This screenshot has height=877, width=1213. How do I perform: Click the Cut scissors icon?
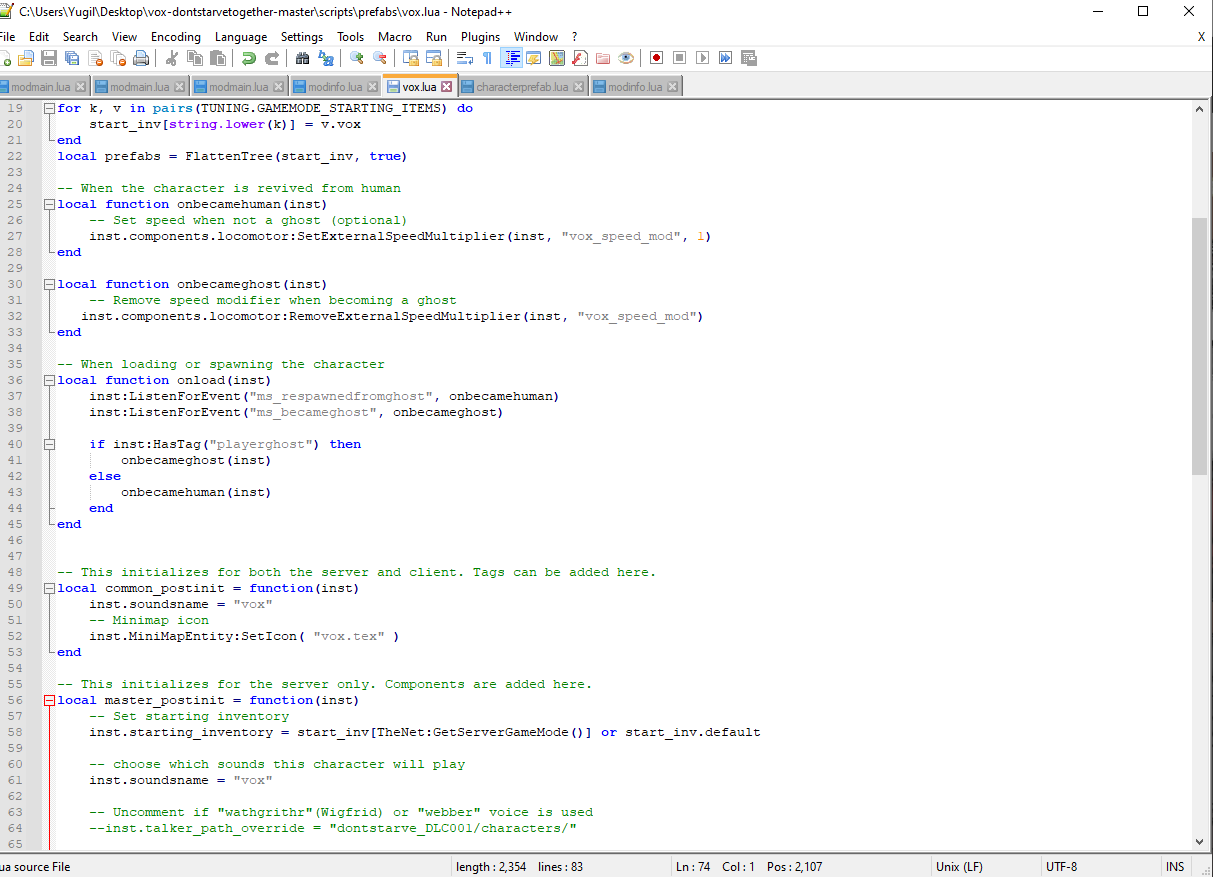point(171,58)
